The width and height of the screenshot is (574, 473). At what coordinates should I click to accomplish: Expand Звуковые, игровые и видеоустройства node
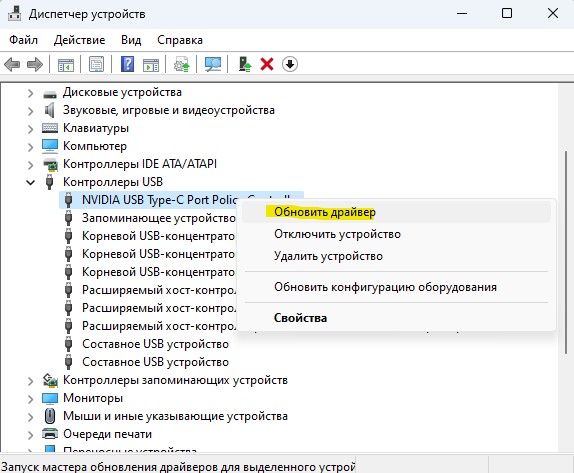tap(31, 110)
